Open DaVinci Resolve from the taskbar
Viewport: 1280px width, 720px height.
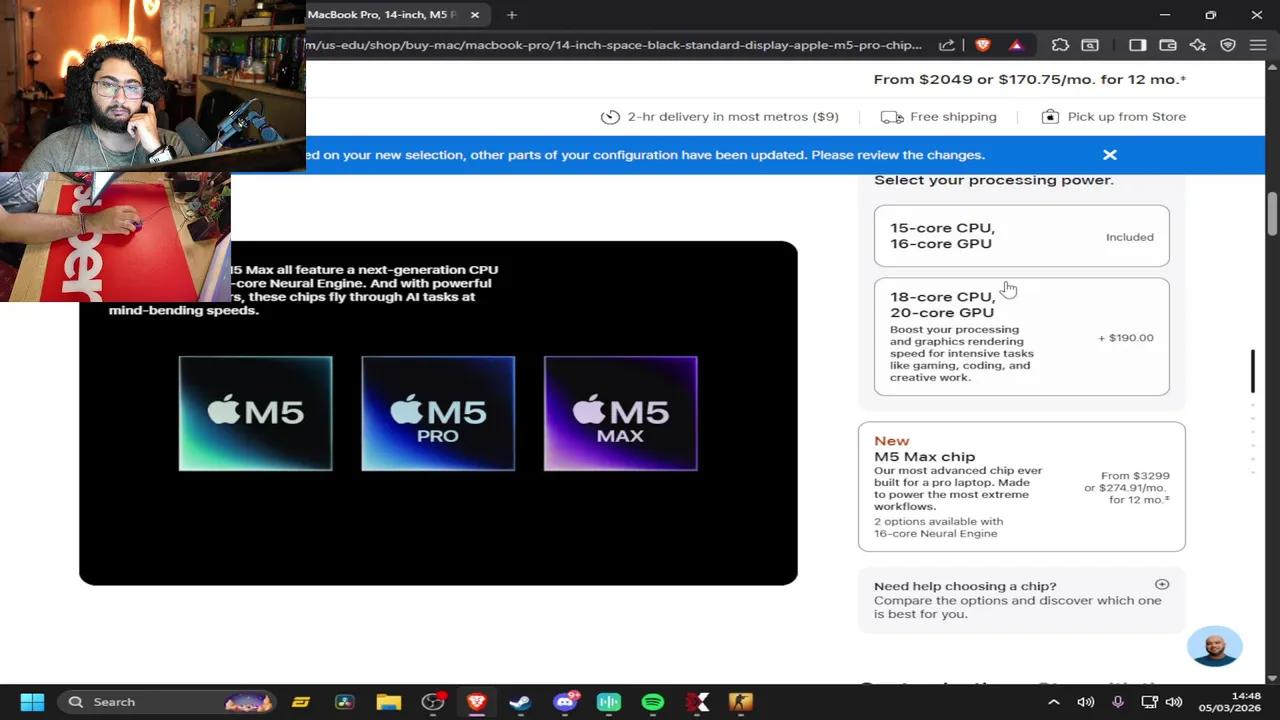pos(345,702)
